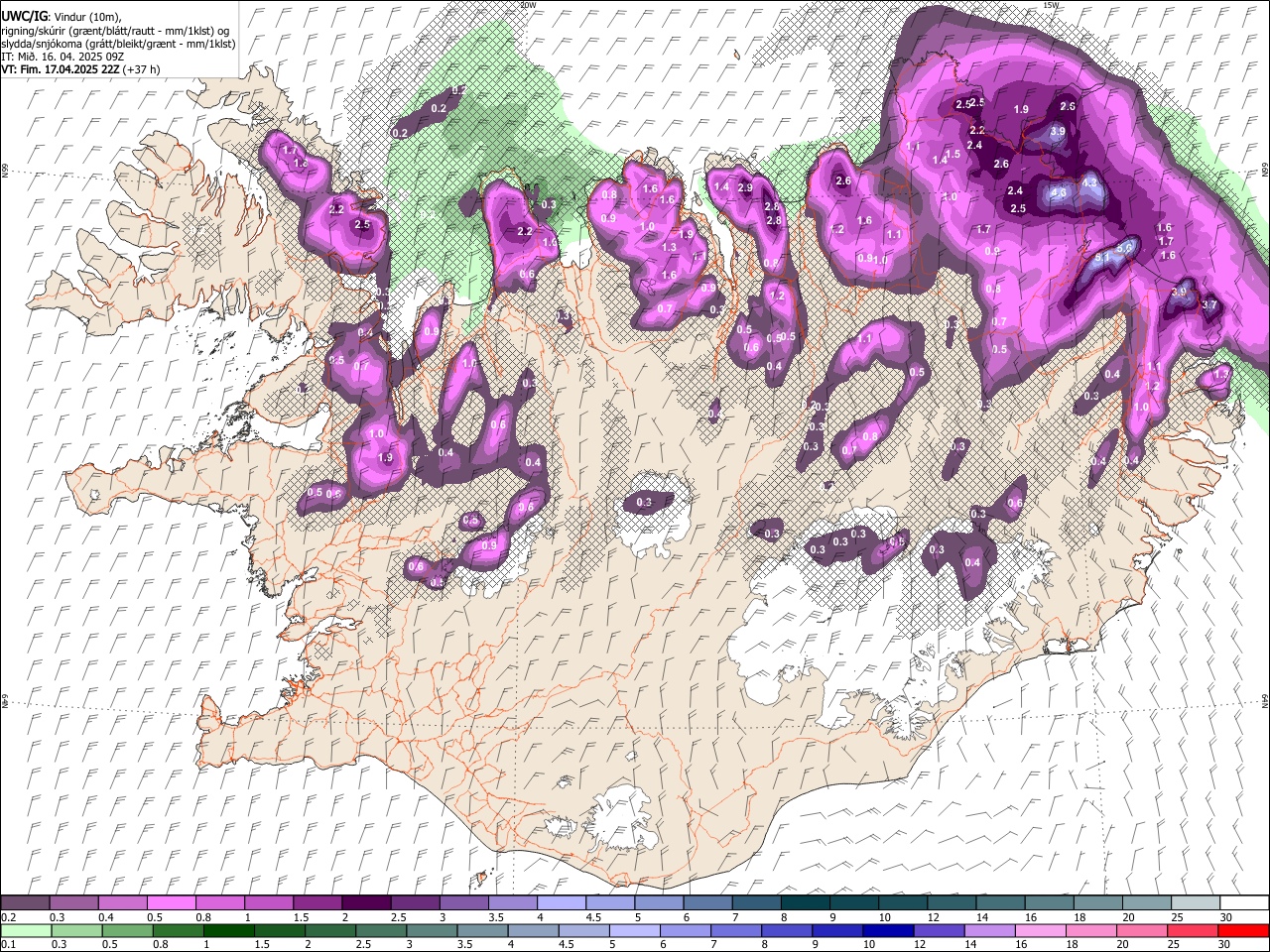This screenshot has width=1270, height=952.
Task: Select the darkest purple 2 swatch in snow scale
Action: point(366,903)
